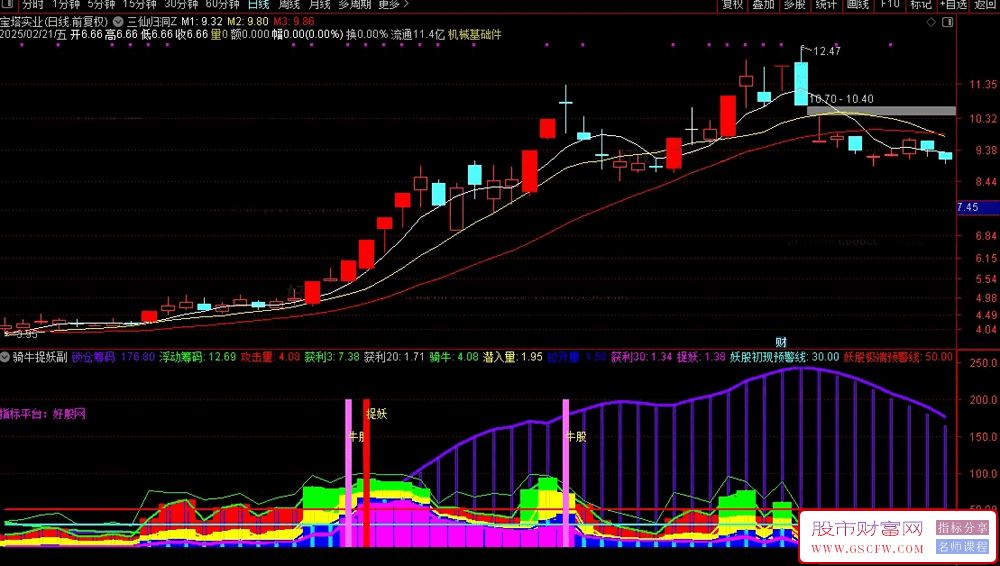Switch to 分时 intraday chart tab

pos(32,4)
